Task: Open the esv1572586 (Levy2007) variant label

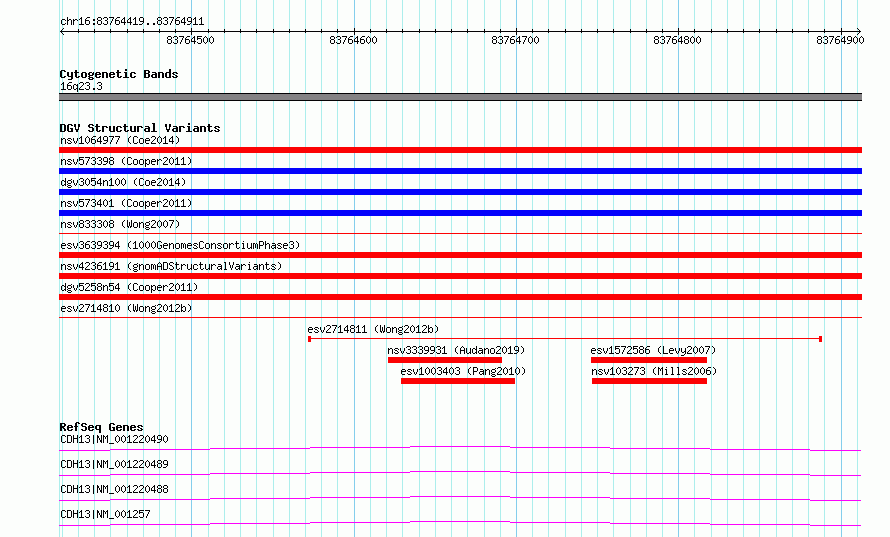Action: [653, 350]
